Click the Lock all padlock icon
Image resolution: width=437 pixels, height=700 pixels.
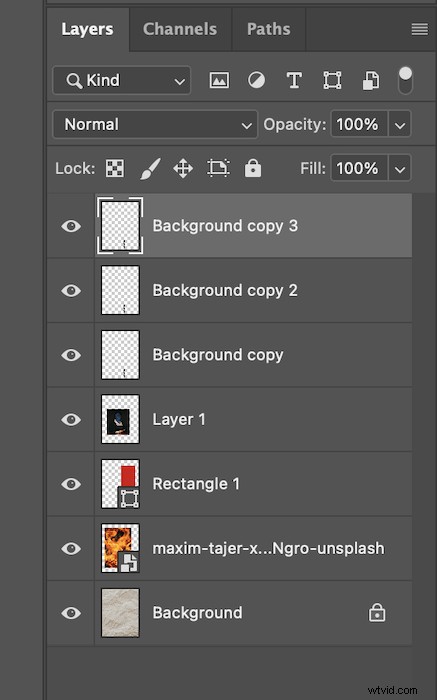pyautogui.click(x=253, y=168)
